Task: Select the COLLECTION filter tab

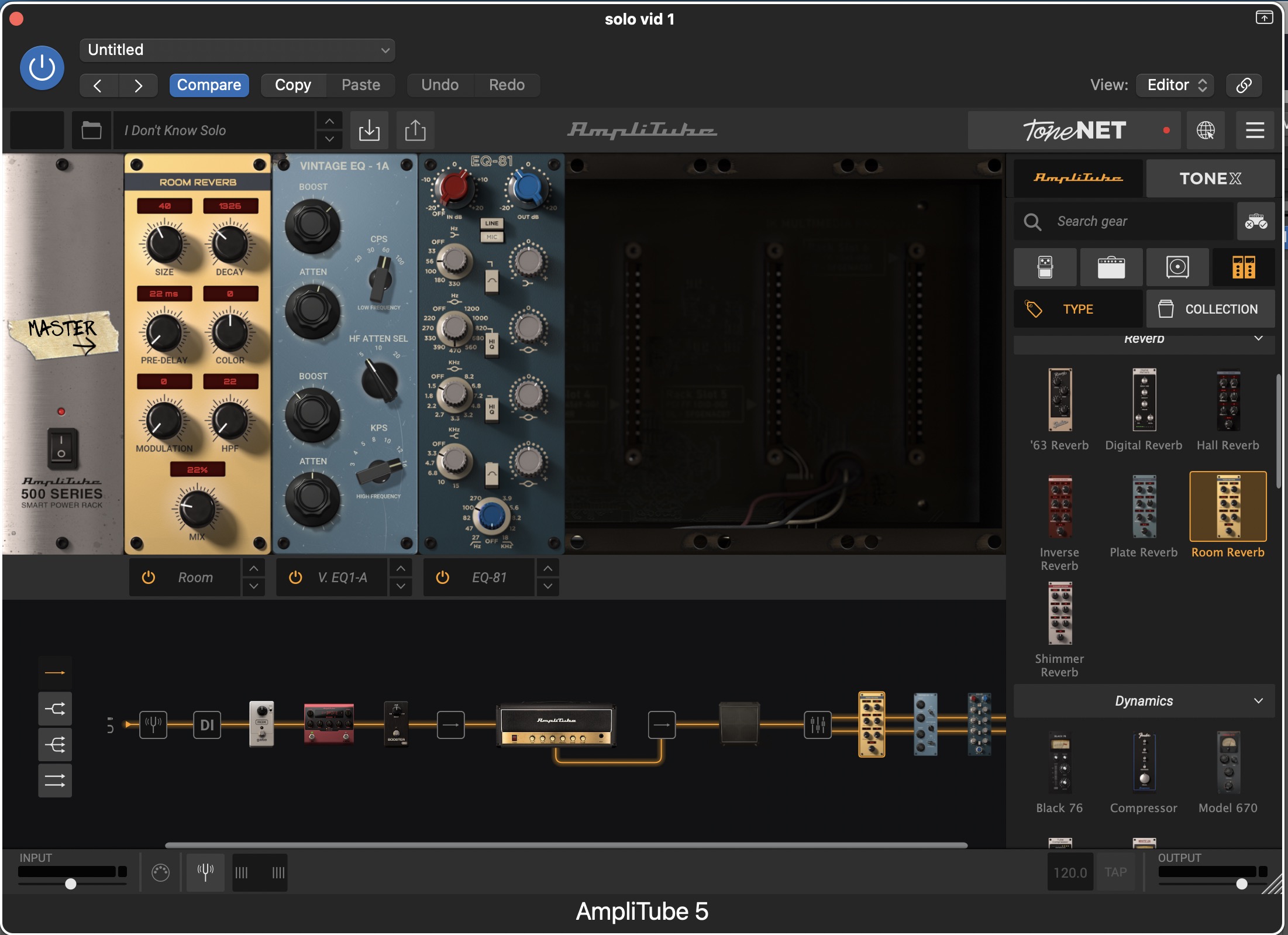Action: point(1210,309)
